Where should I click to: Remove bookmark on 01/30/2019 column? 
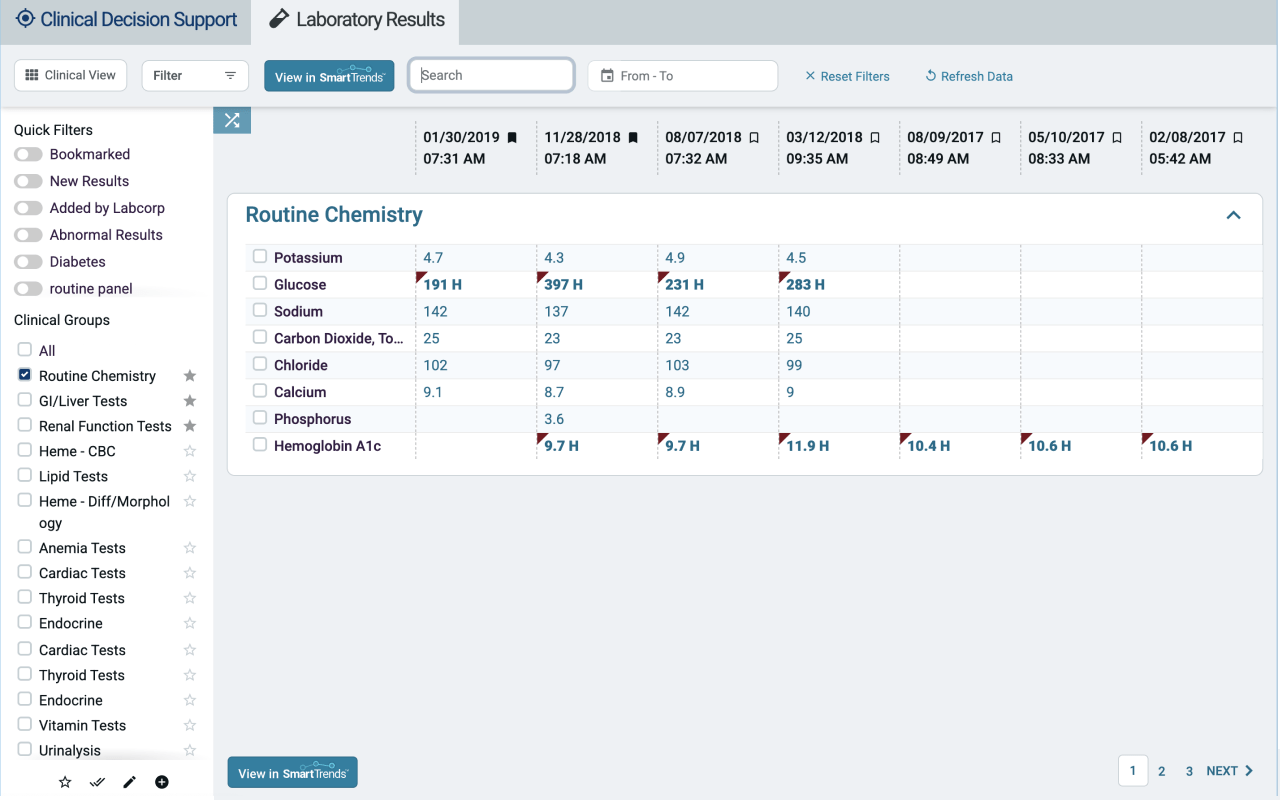(x=512, y=138)
